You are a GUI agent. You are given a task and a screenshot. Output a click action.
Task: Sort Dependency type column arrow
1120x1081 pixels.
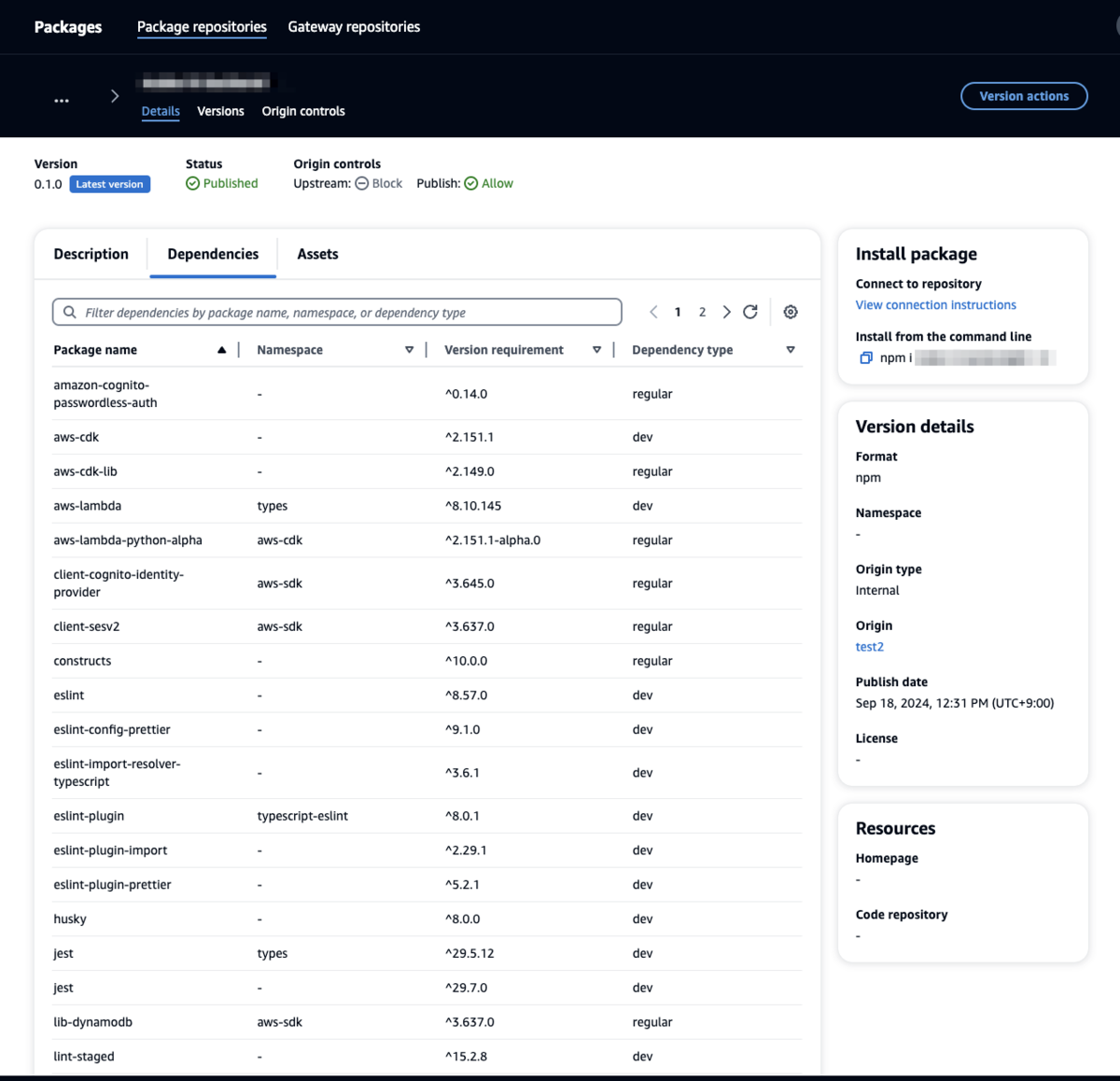[x=791, y=350]
